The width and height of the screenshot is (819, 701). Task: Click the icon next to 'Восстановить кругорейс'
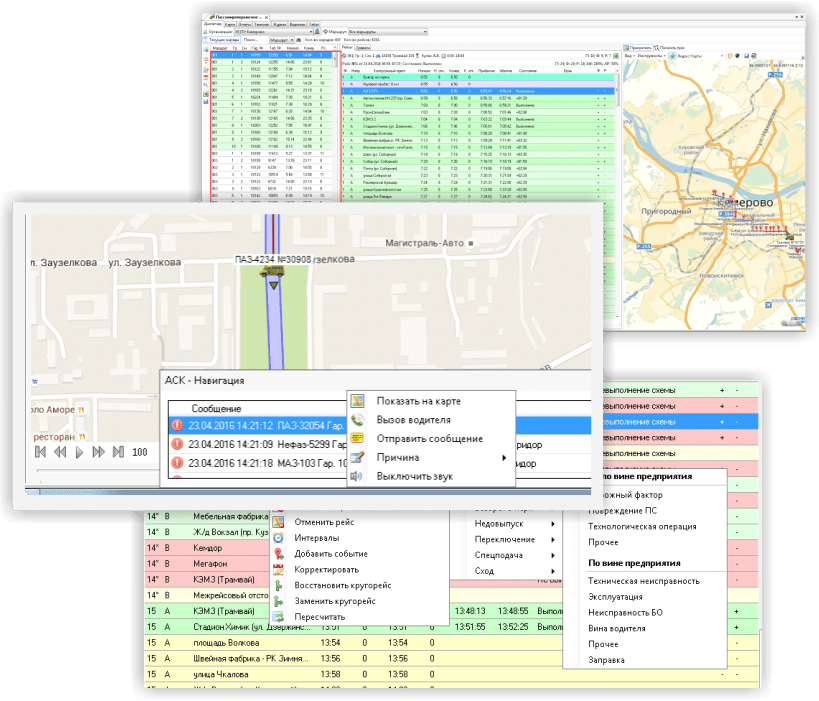click(x=278, y=585)
